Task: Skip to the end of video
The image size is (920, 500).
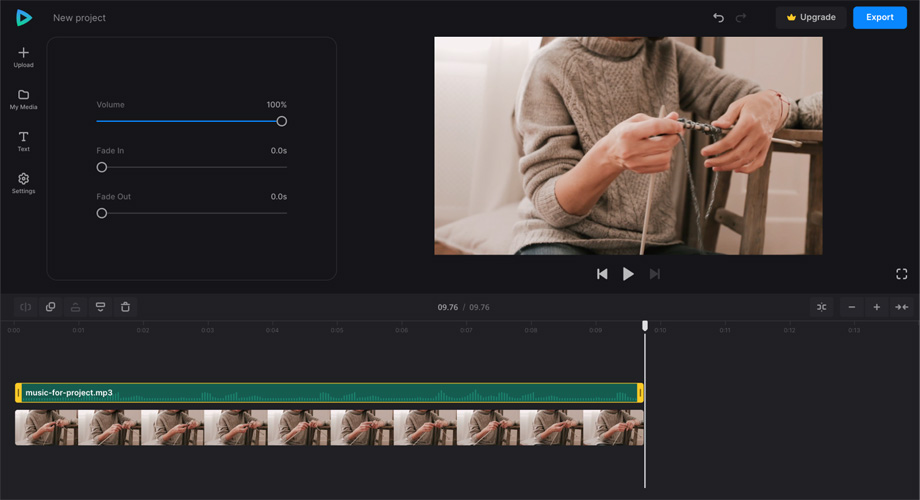Action: [655, 274]
